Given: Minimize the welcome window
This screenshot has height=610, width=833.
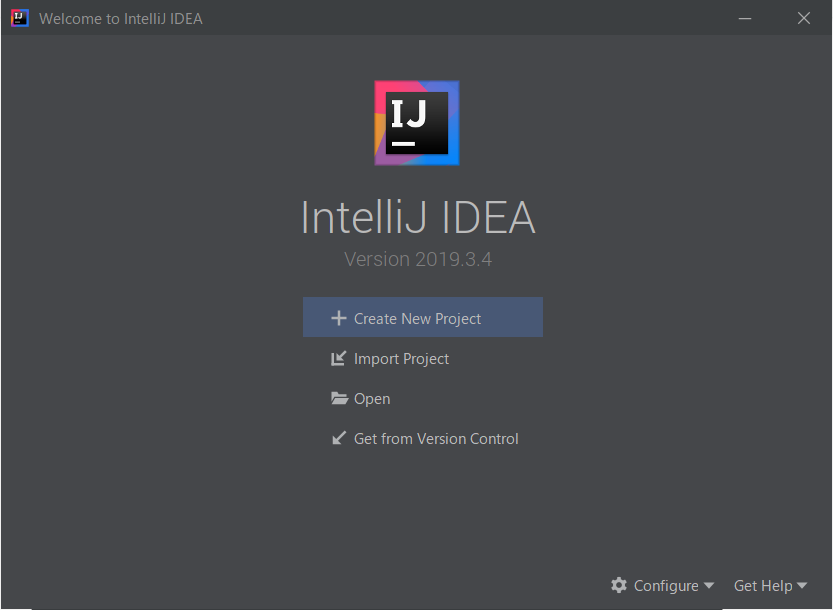Looking at the screenshot, I should 744,17.
